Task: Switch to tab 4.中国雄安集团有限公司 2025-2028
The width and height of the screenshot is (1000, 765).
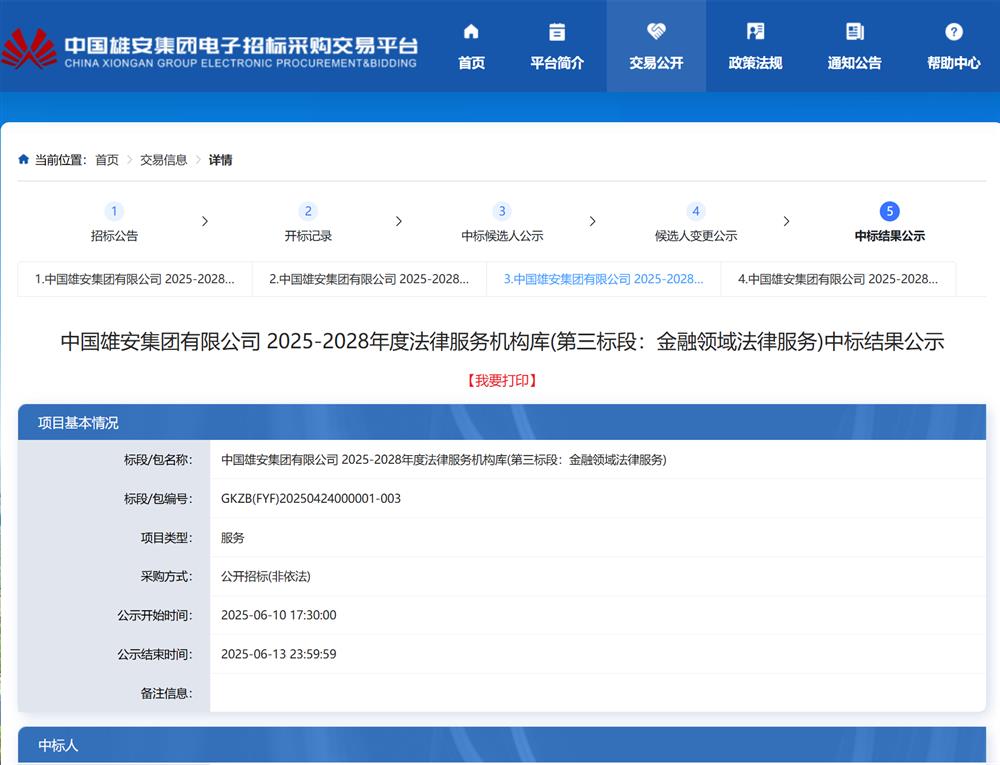Action: click(838, 279)
